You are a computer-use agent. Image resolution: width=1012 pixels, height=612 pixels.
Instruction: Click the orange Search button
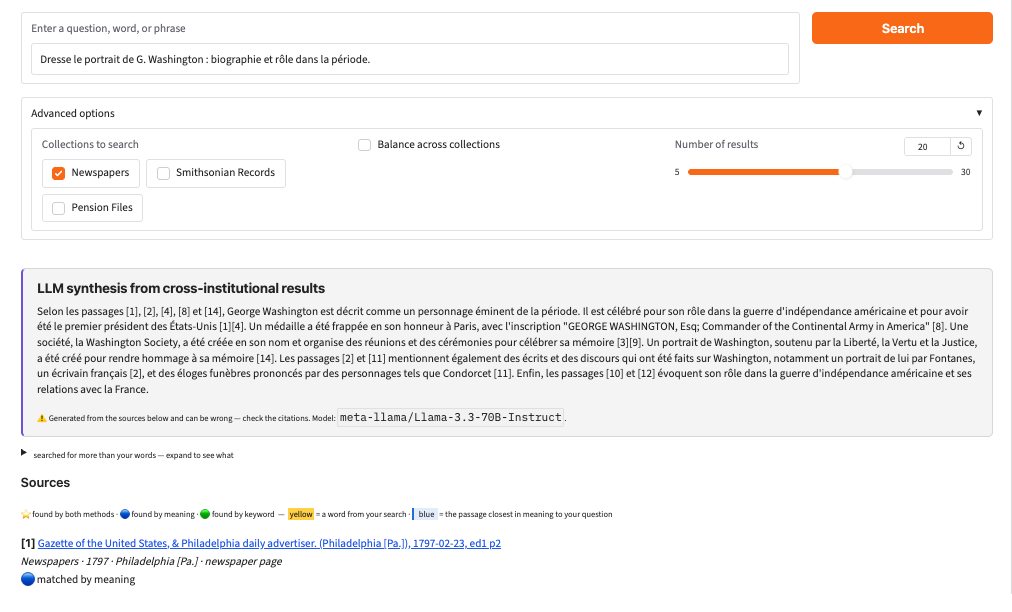click(902, 28)
